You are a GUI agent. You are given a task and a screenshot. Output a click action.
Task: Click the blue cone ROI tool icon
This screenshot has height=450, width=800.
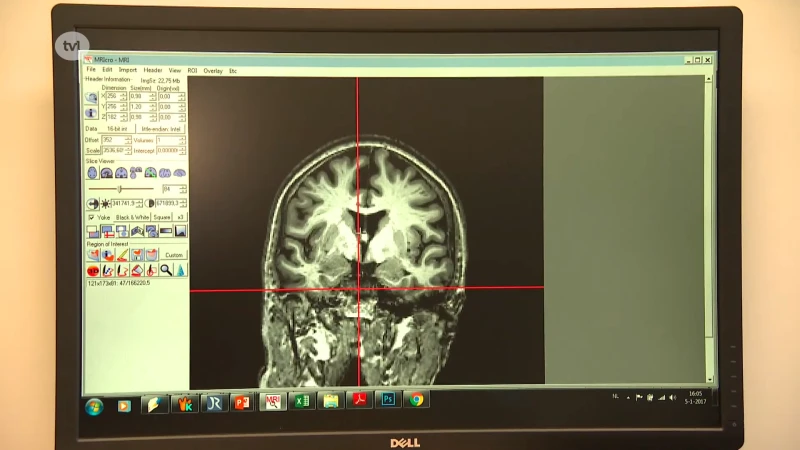pyautogui.click(x=181, y=270)
